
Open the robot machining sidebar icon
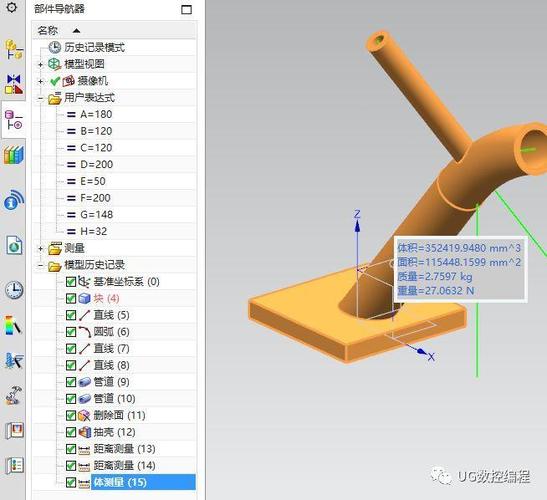pos(14,396)
